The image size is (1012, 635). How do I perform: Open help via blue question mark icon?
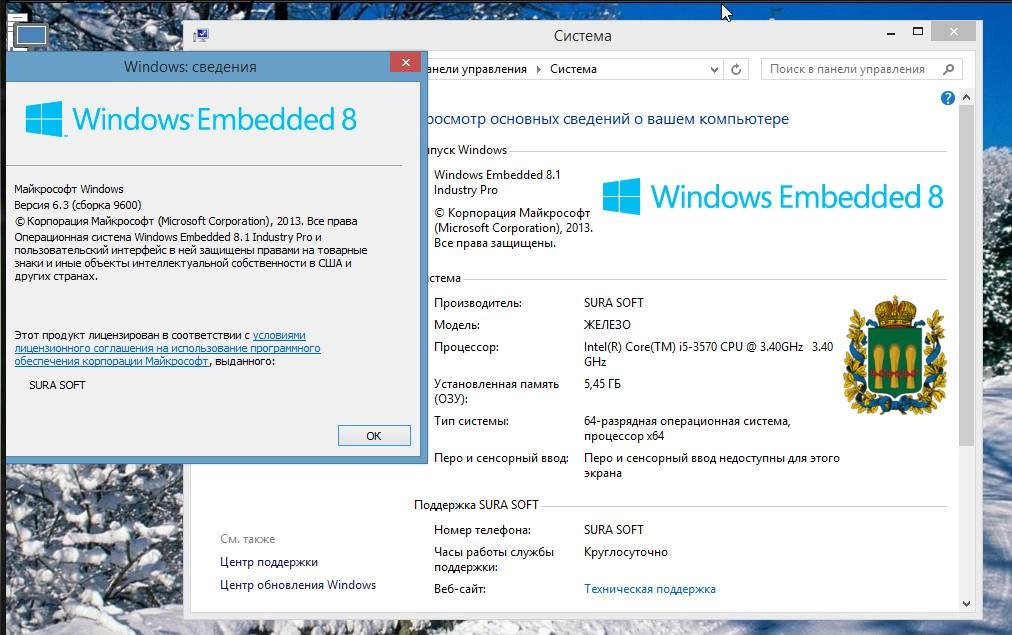click(x=947, y=98)
